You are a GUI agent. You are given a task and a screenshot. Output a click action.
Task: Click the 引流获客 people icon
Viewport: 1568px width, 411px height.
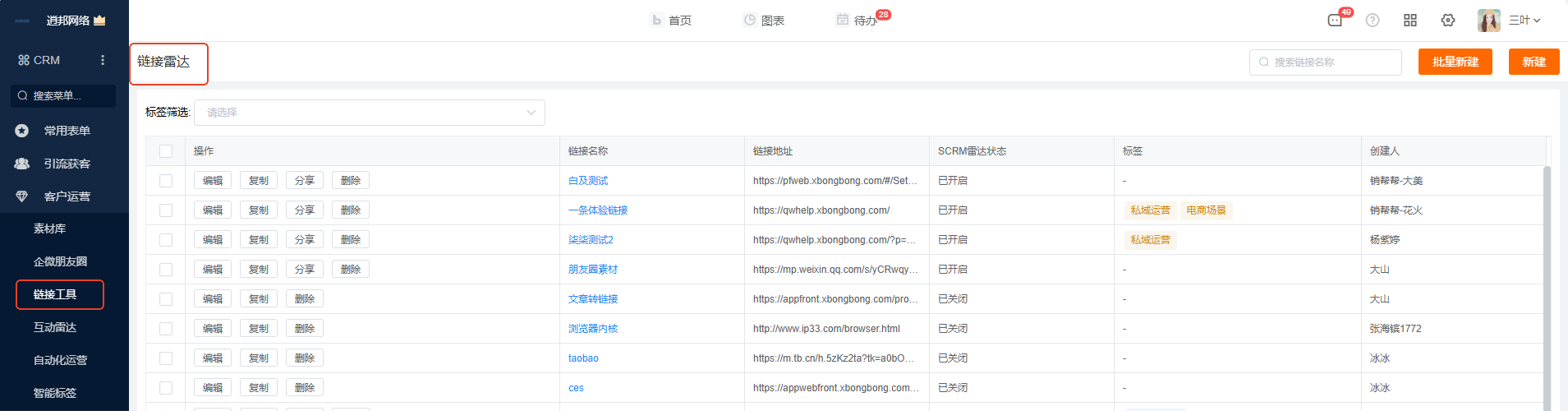pyautogui.click(x=22, y=164)
